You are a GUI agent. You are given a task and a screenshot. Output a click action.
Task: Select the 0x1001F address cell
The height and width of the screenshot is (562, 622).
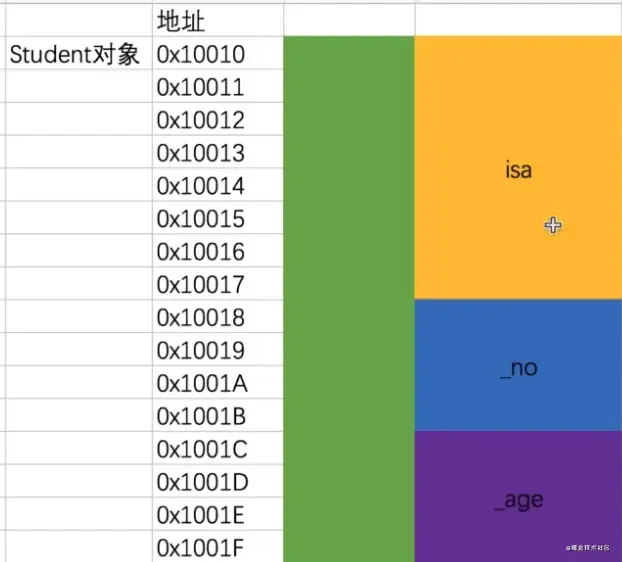[217, 547]
